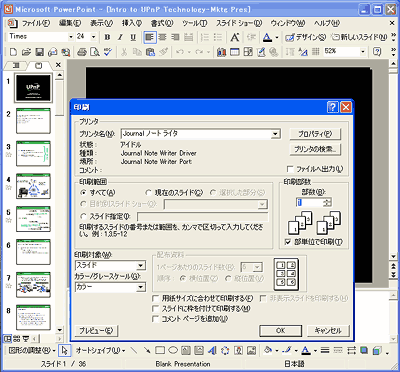
Task: Click the プリンタの検索 button
Action: tap(315, 149)
